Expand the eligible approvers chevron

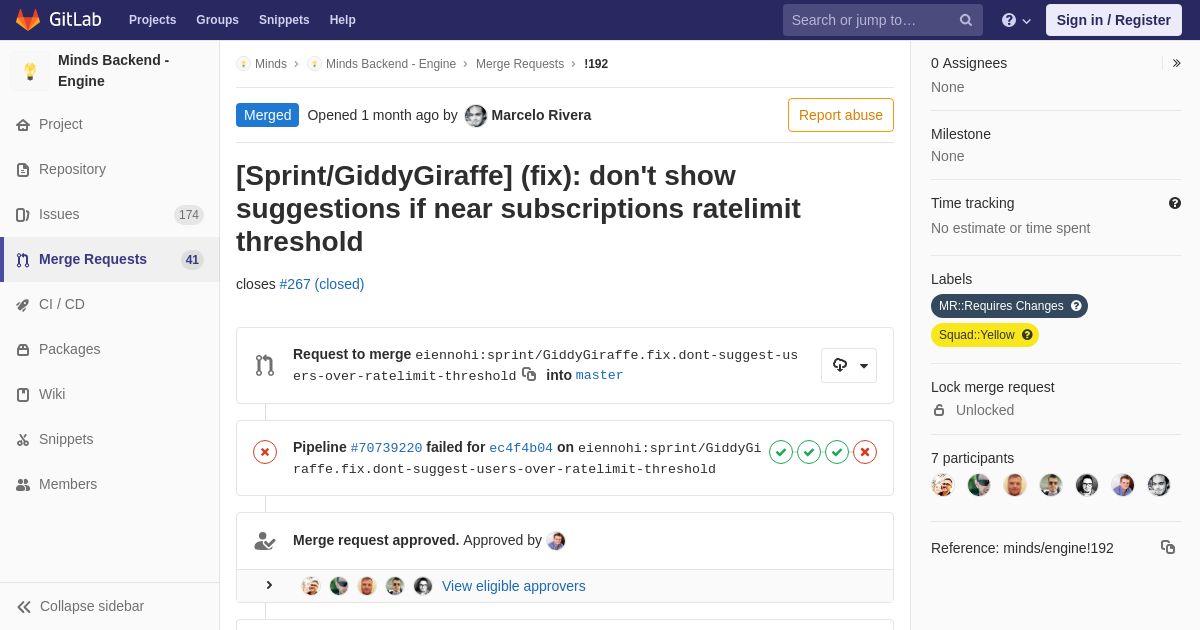[x=269, y=585]
